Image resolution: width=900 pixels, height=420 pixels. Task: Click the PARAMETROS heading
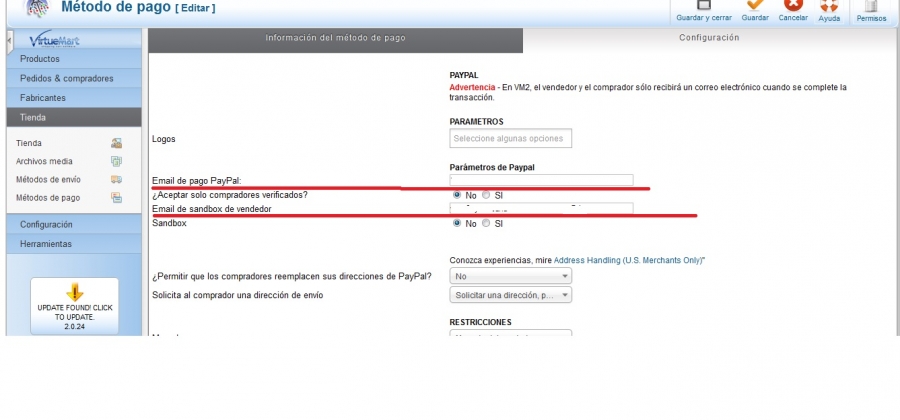point(476,122)
